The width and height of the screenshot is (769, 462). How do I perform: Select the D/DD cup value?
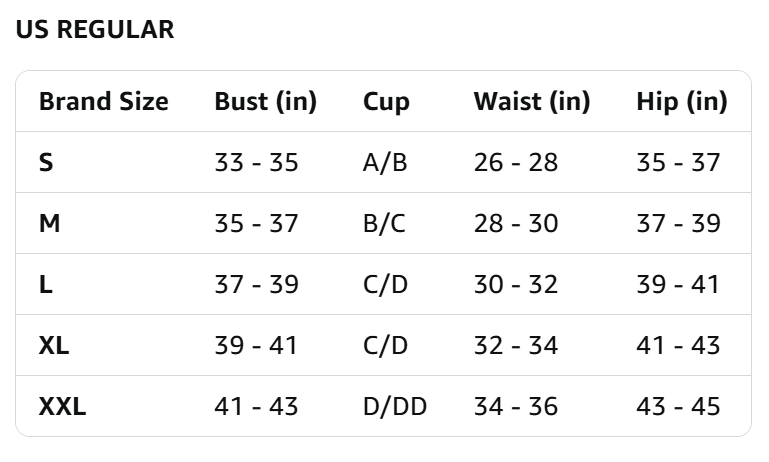pos(395,406)
